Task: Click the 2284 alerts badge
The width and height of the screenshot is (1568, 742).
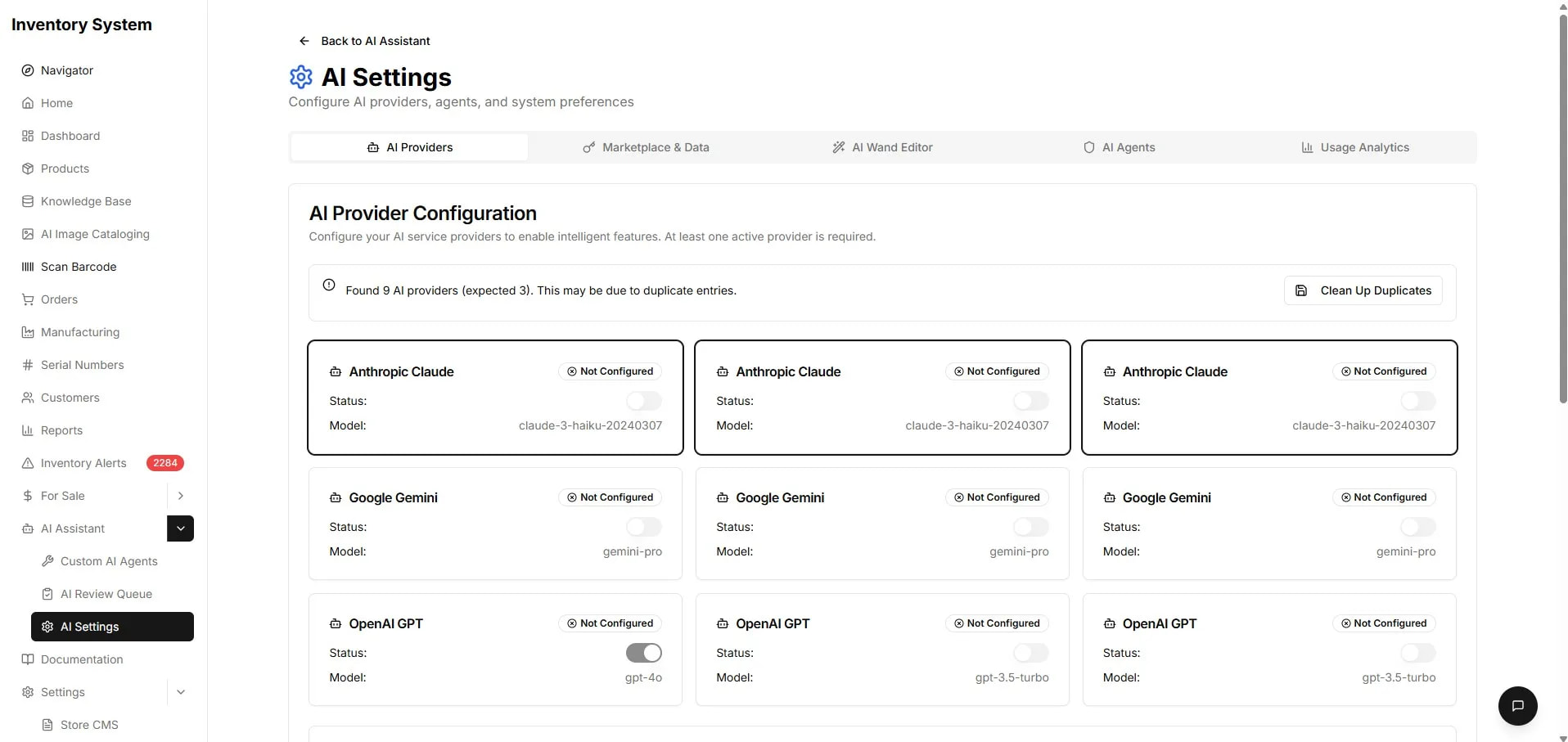Action: (x=165, y=463)
